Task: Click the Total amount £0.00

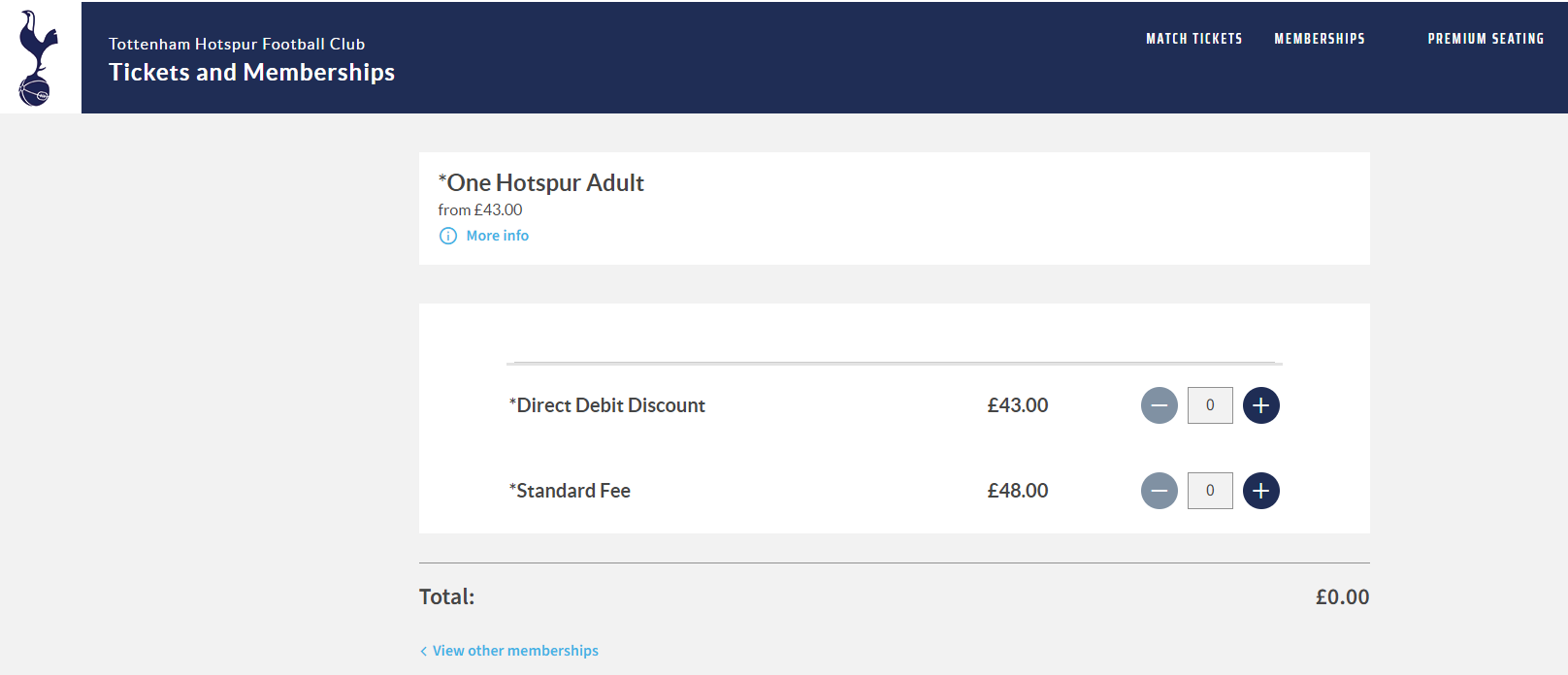Action: [1343, 597]
